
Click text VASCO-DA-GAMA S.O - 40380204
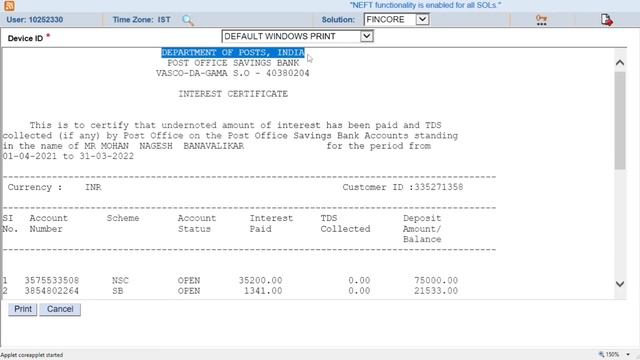(x=233, y=73)
